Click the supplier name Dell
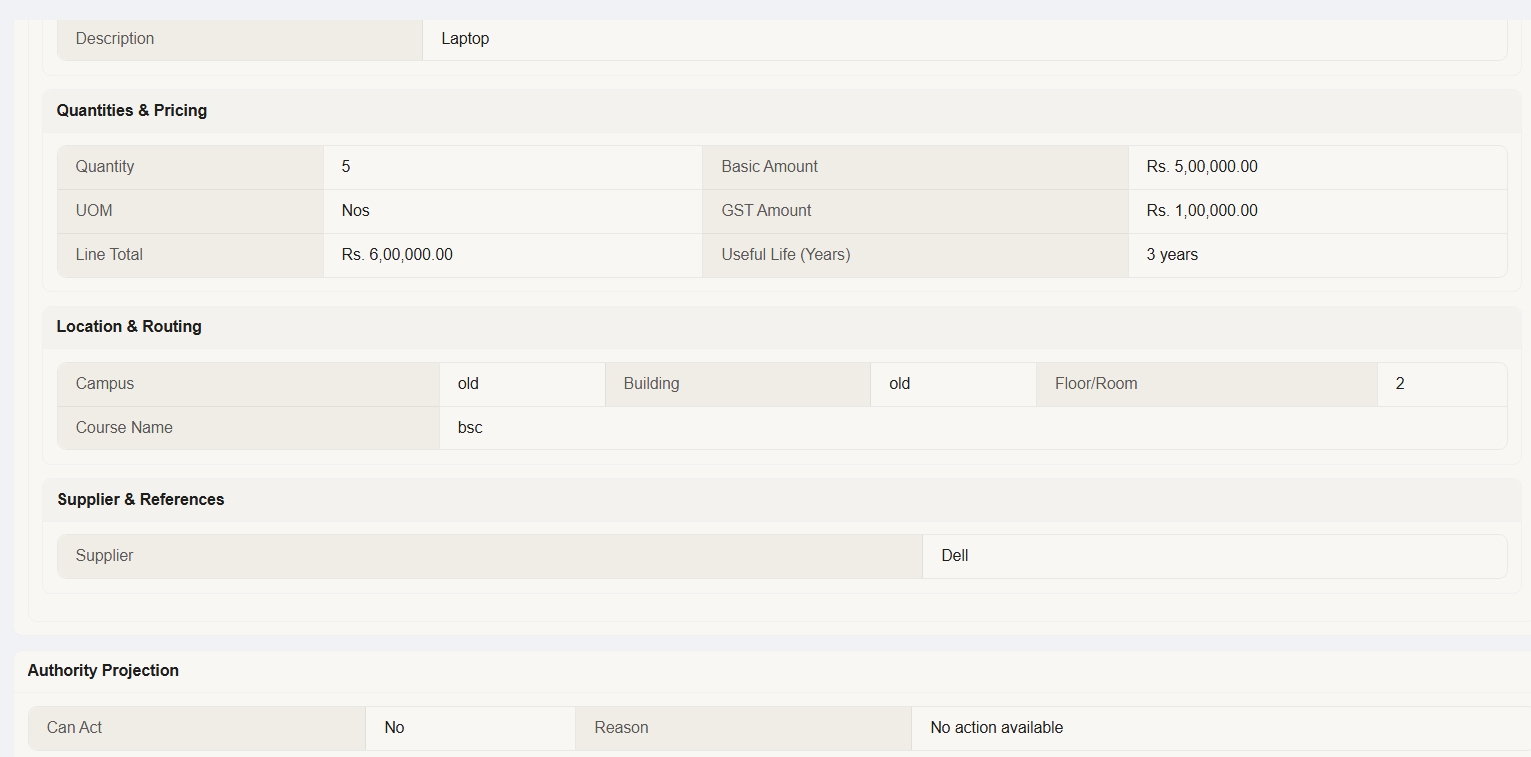 (x=955, y=556)
